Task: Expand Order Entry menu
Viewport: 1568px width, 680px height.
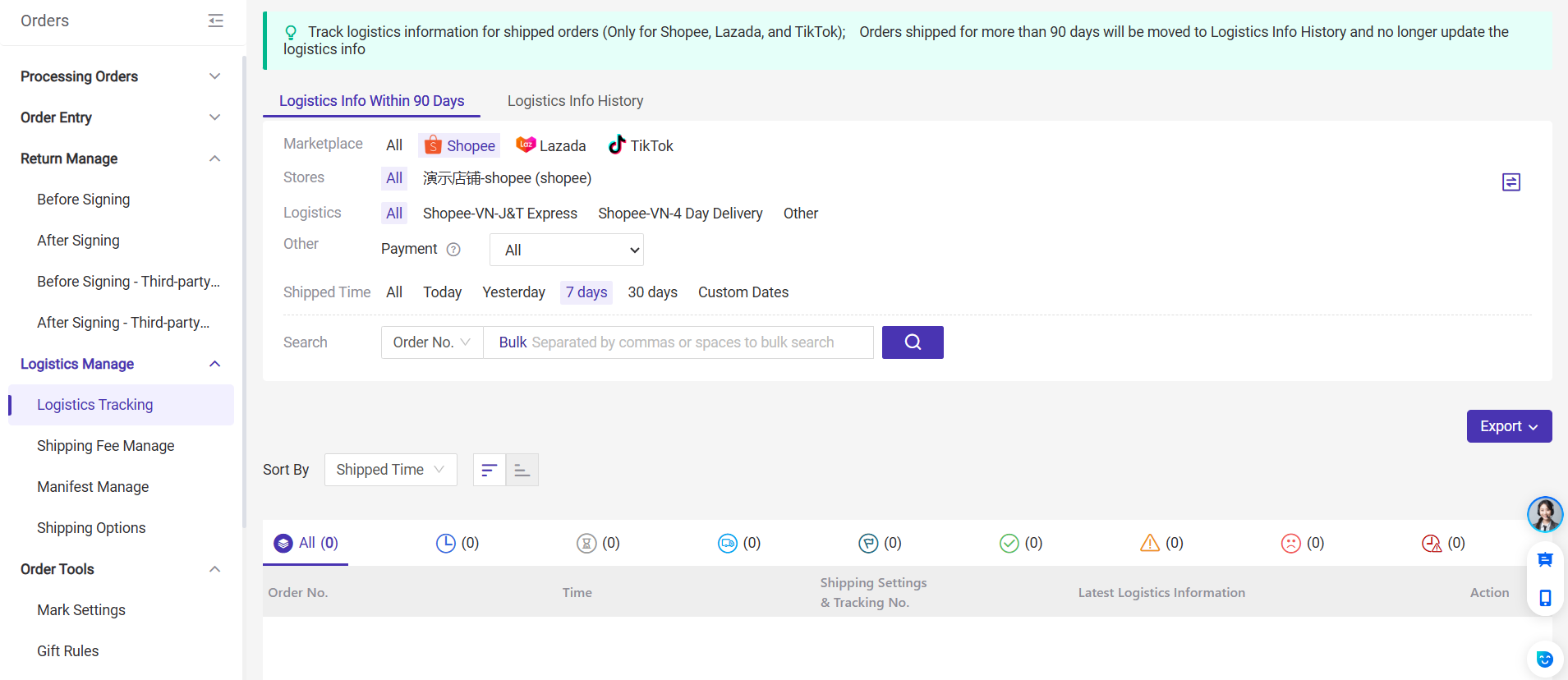Action: (122, 117)
